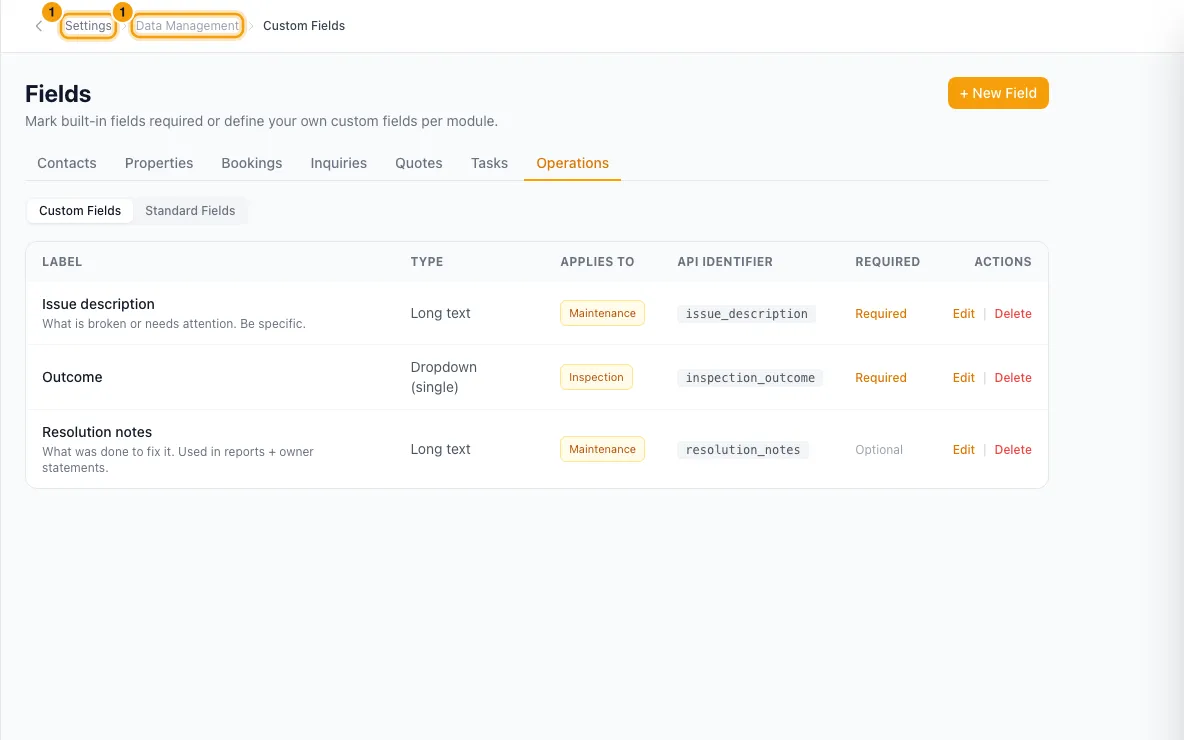Click 'What was done to fix it' description
Image resolution: width=1184 pixels, height=740 pixels.
(177, 460)
